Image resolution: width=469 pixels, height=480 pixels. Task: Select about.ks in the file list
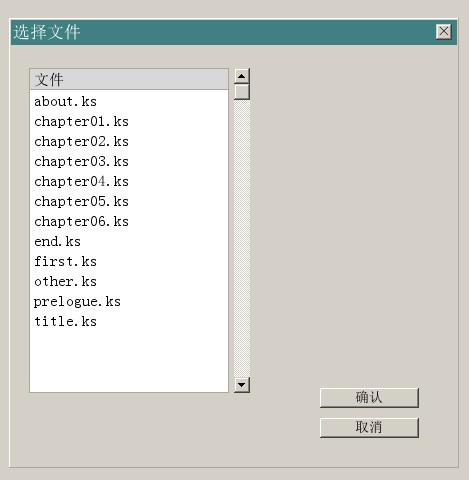(129, 101)
